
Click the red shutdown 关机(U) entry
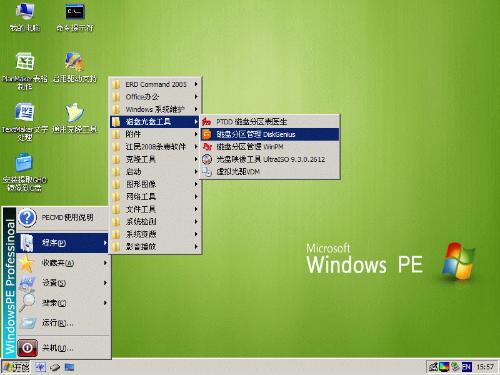[x=63, y=348]
